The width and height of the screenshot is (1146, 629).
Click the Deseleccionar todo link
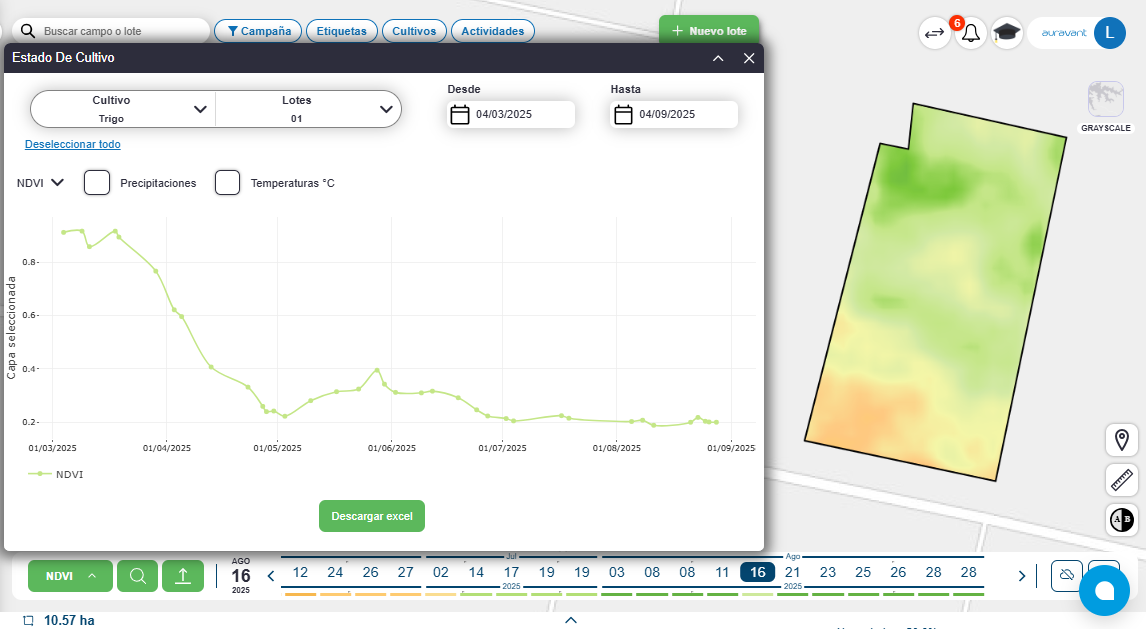[x=73, y=144]
